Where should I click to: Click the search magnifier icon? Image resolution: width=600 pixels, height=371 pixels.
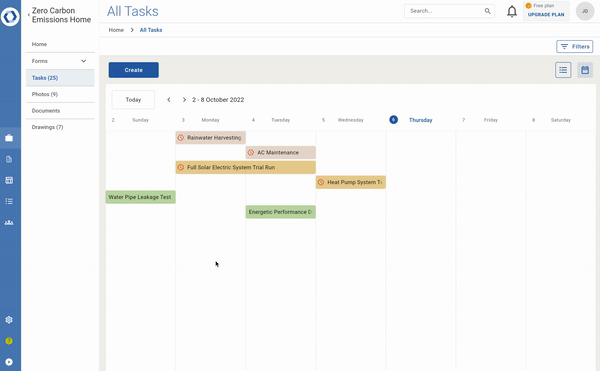pos(487,11)
